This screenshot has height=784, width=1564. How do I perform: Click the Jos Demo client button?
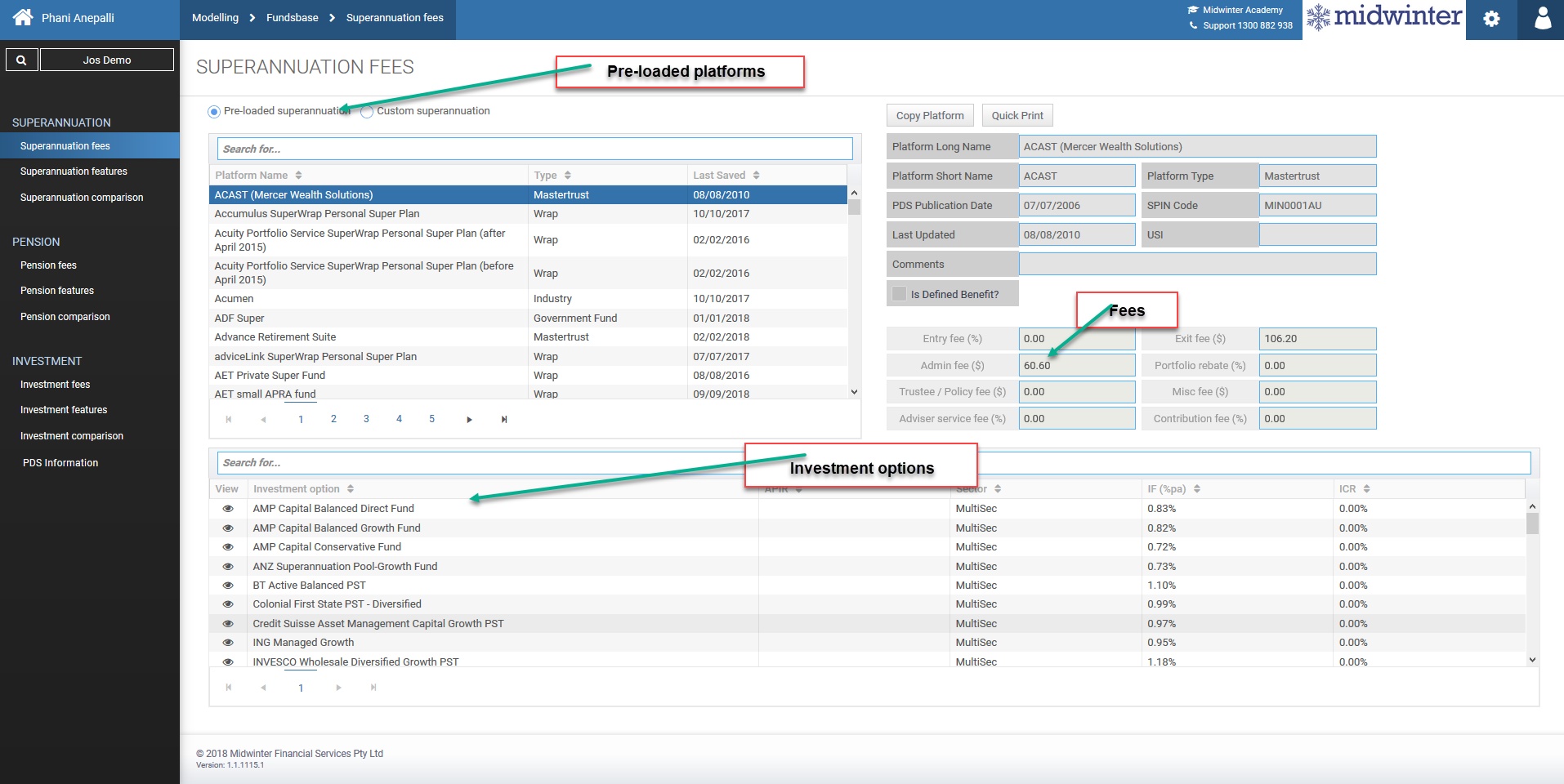click(107, 60)
